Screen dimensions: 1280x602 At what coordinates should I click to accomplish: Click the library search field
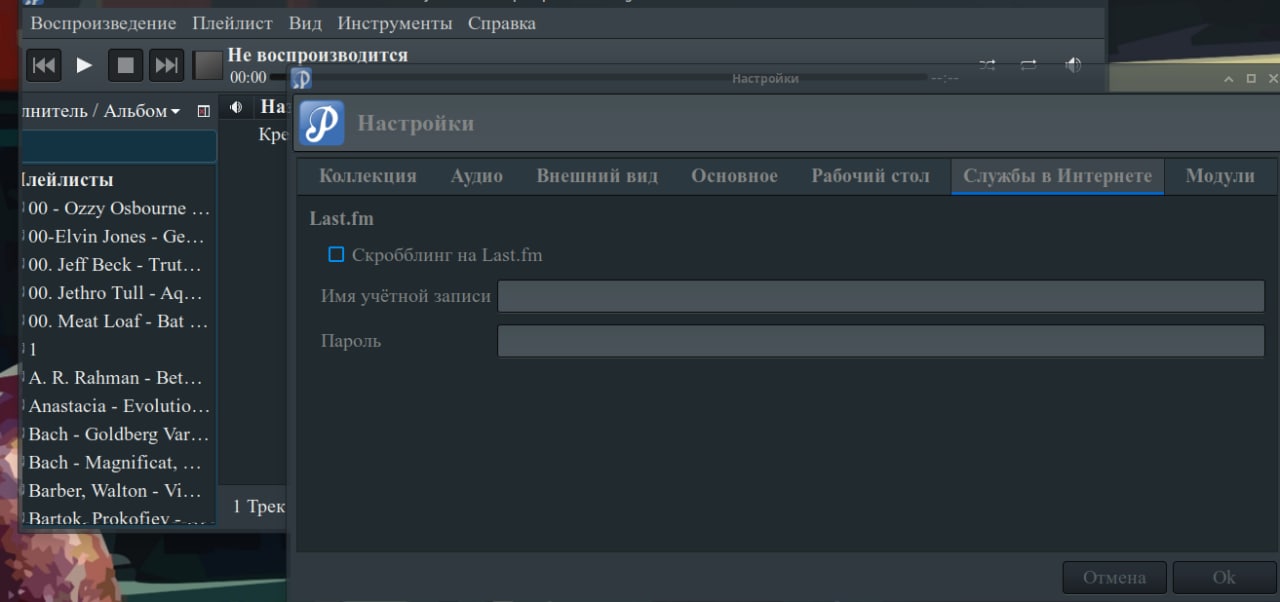coord(118,147)
